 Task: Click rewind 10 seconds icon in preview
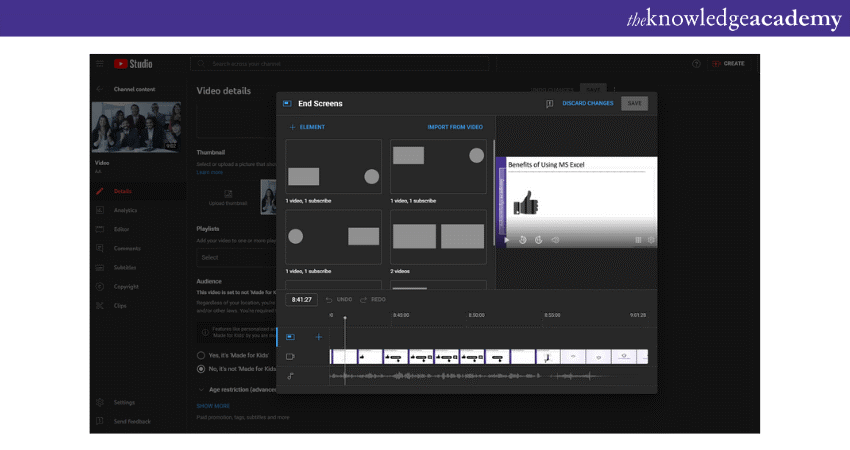(522, 240)
